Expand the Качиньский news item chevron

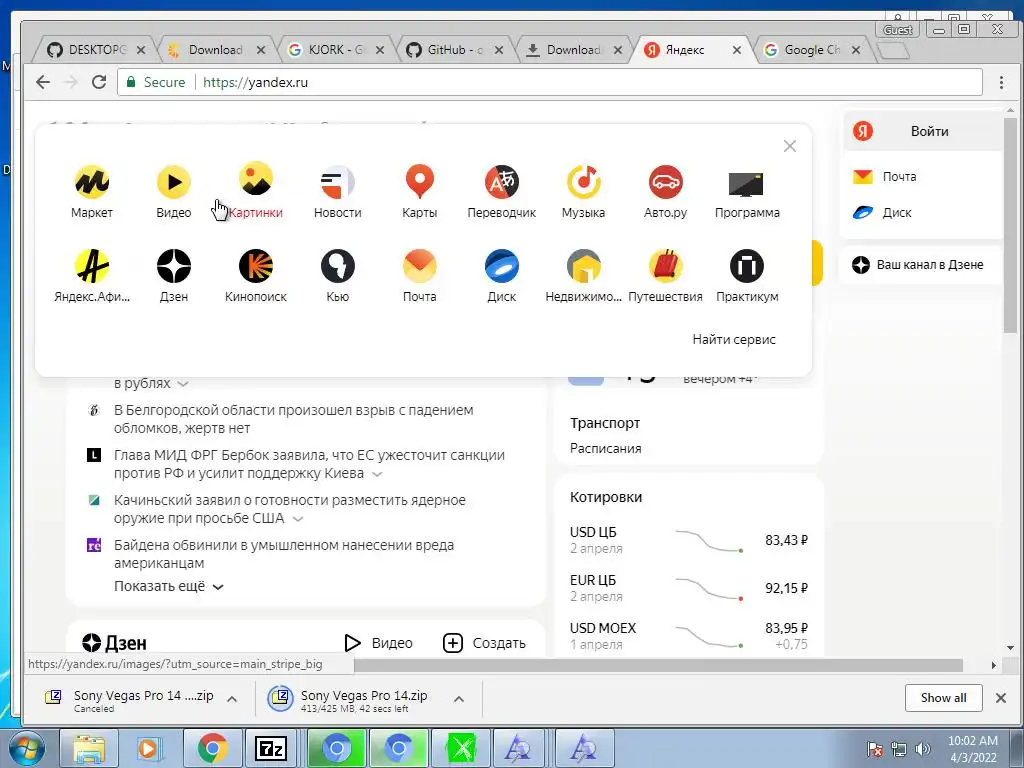298,519
